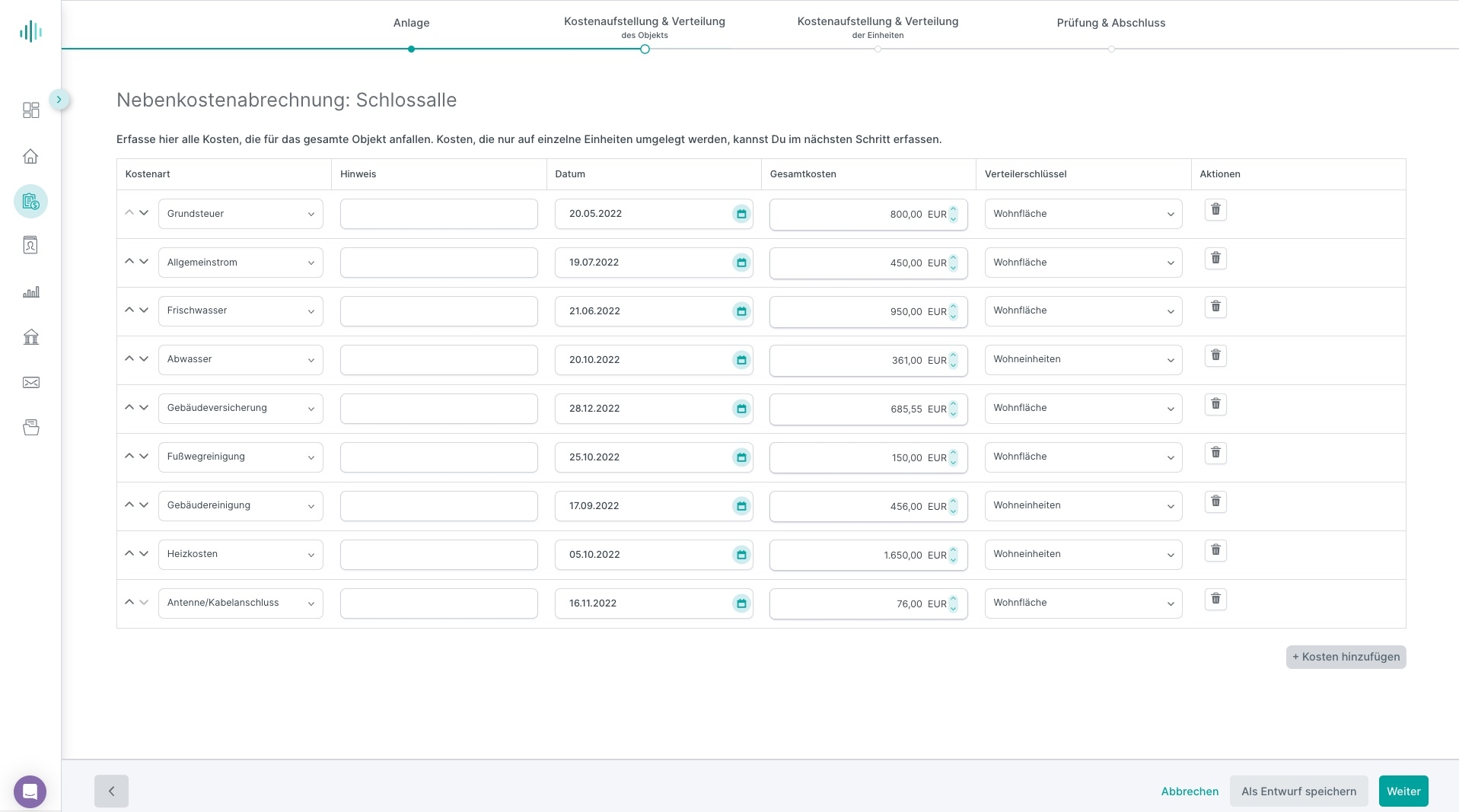Open the documents archive icon in the sidebar
Viewport: 1459px width, 812px height.
coord(30,428)
